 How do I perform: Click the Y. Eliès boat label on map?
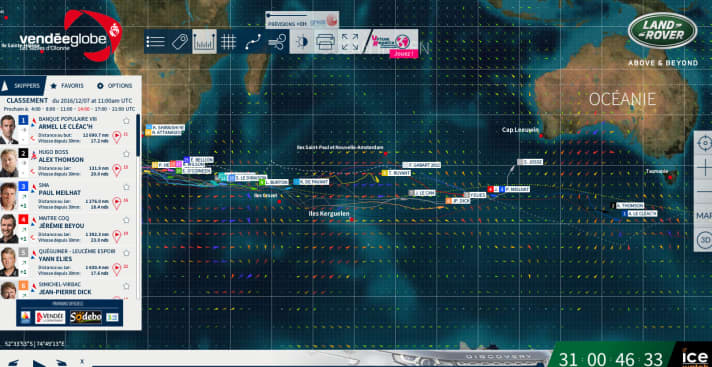pyautogui.click(x=475, y=195)
